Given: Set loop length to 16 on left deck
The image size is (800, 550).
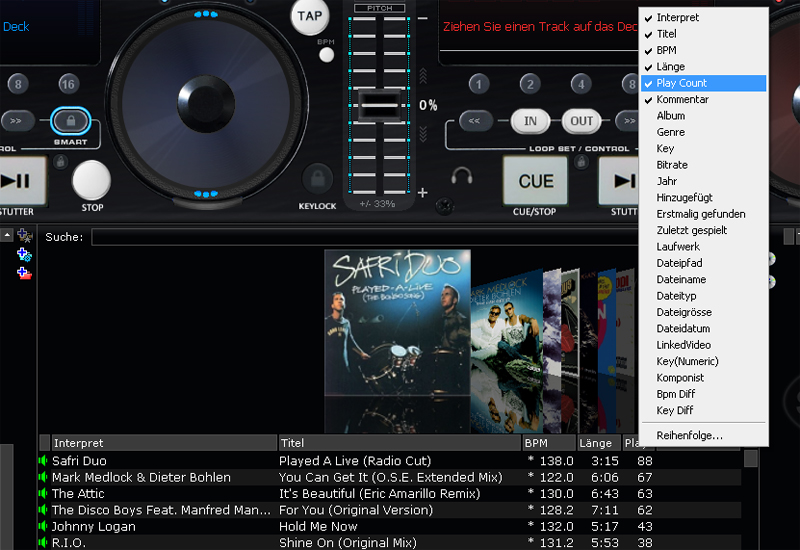Looking at the screenshot, I should (x=68, y=84).
